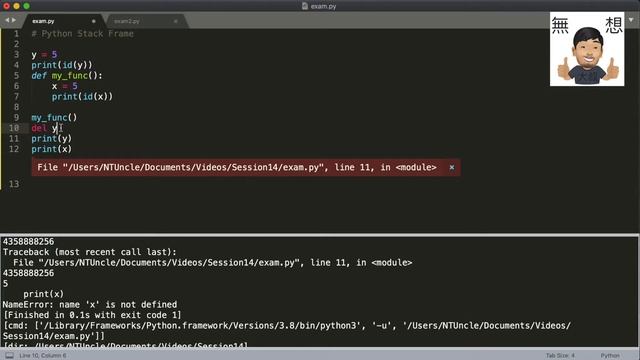Viewport: 640px width, 360px height.
Task: Click the inline error file path text
Action: (x=237, y=167)
